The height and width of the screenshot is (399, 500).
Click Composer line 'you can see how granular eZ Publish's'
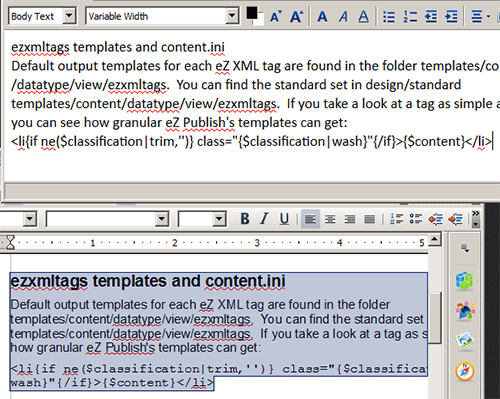[x=179, y=123]
